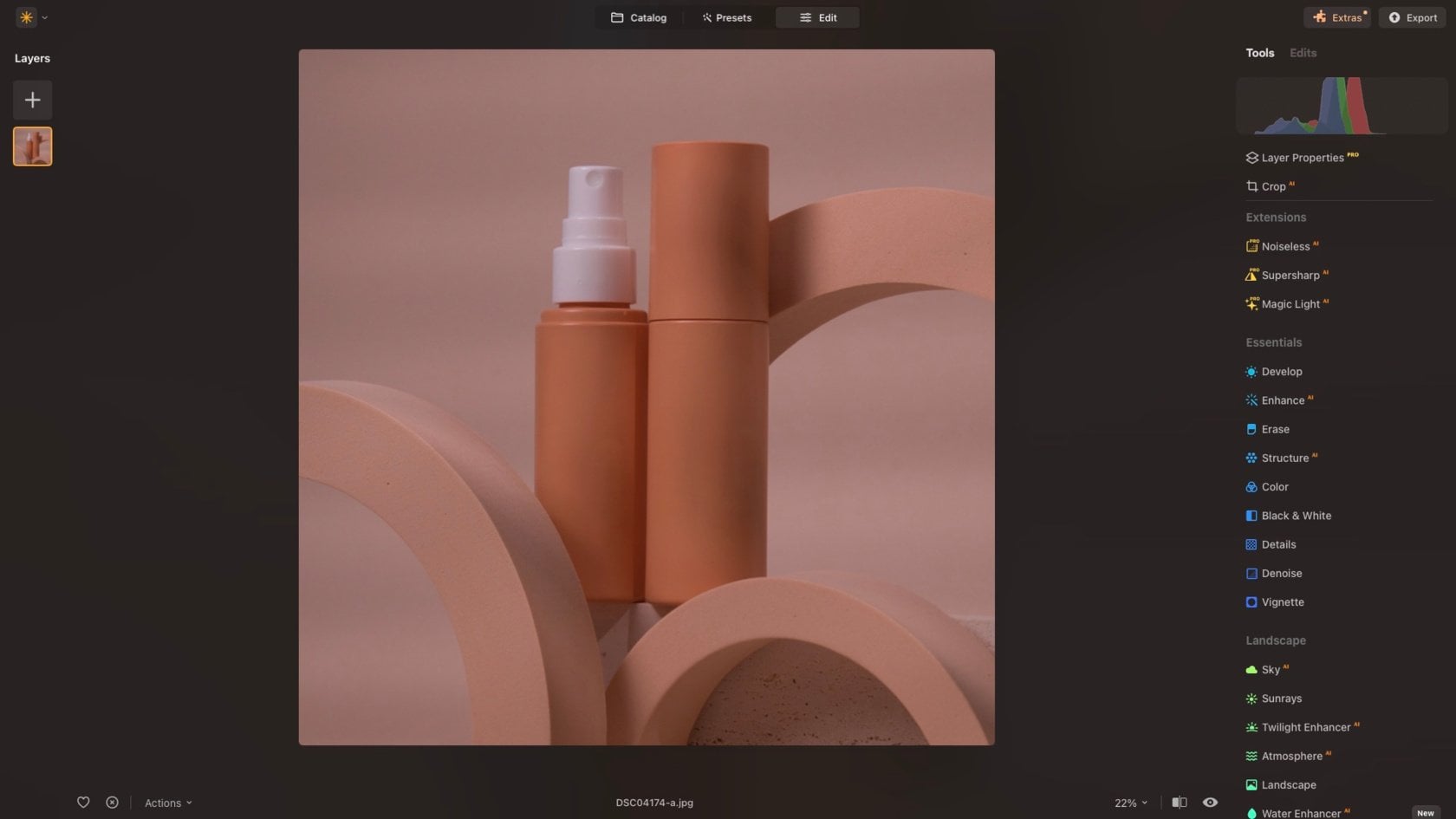Image resolution: width=1456 pixels, height=819 pixels.
Task: Toggle the quick preview eye icon
Action: click(x=1210, y=803)
